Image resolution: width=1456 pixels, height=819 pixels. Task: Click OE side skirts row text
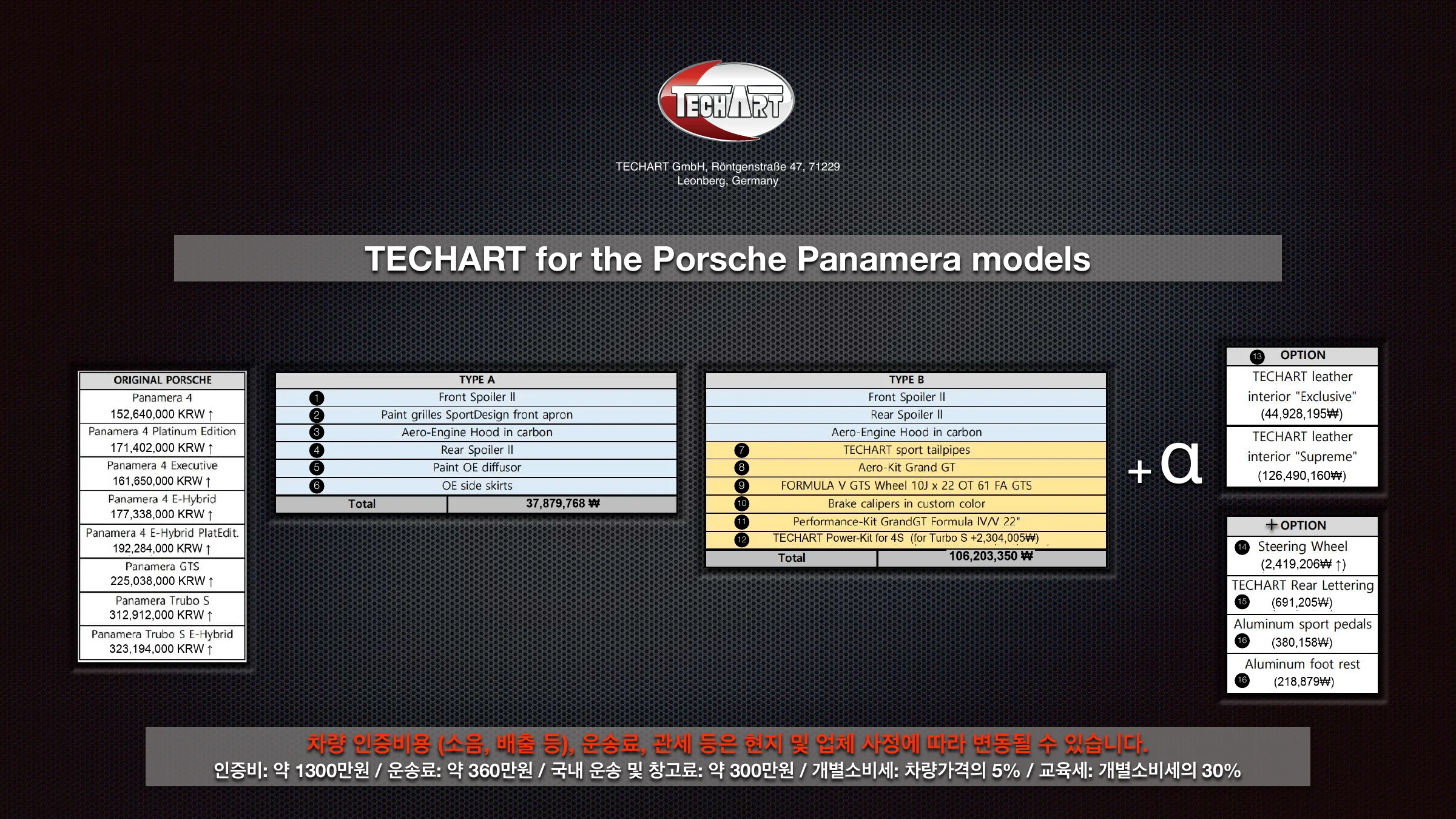(x=477, y=486)
